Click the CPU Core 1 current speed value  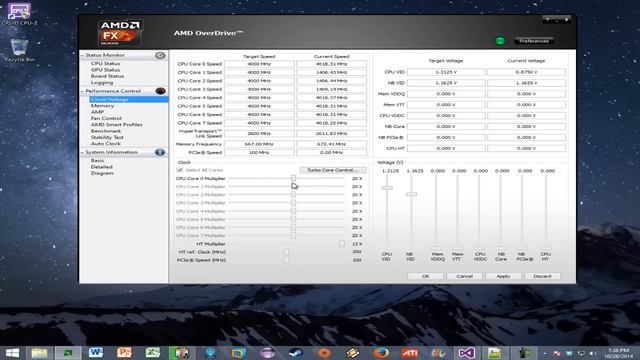click(331, 72)
